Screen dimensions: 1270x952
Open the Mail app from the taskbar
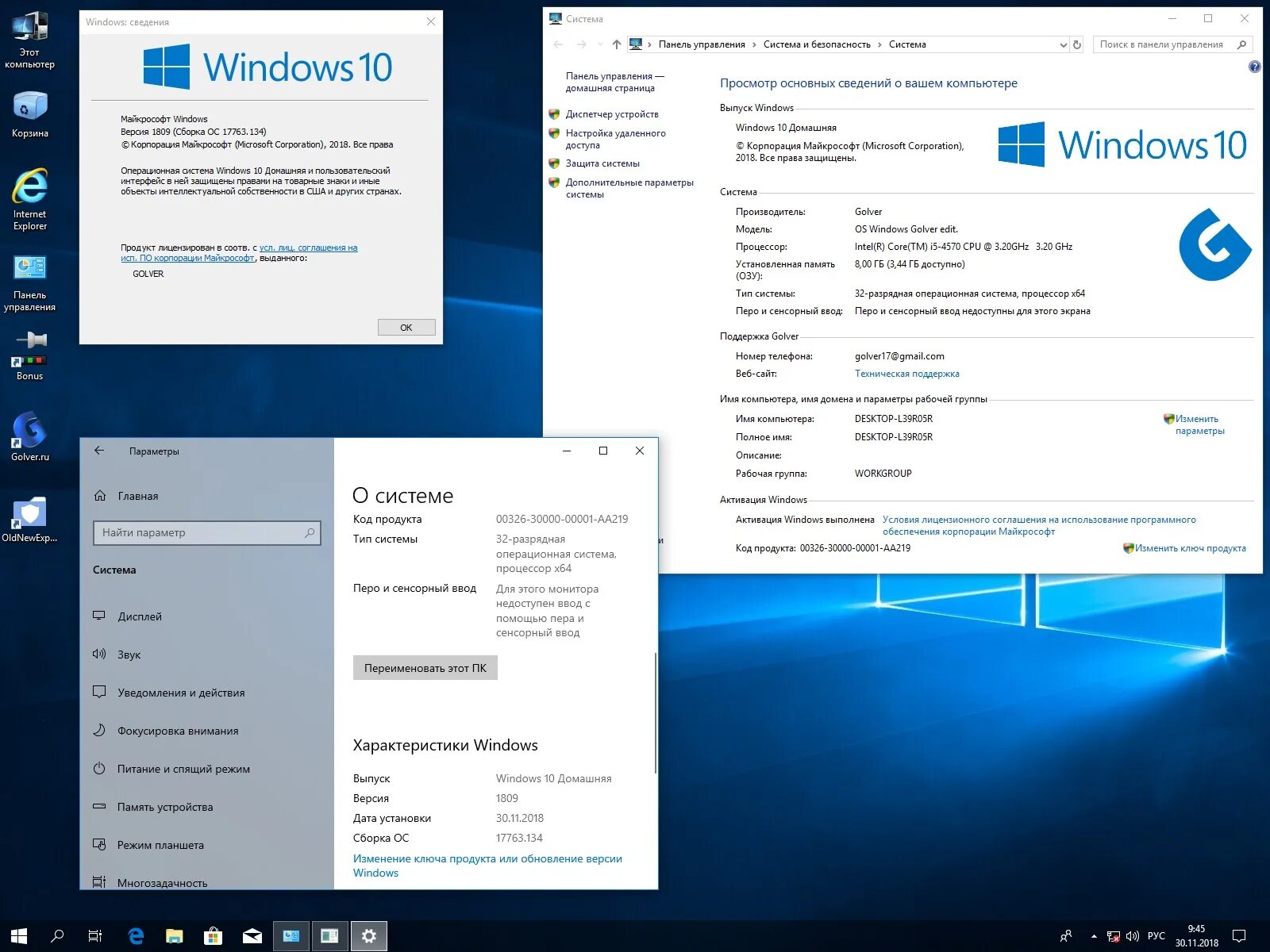pyautogui.click(x=252, y=936)
